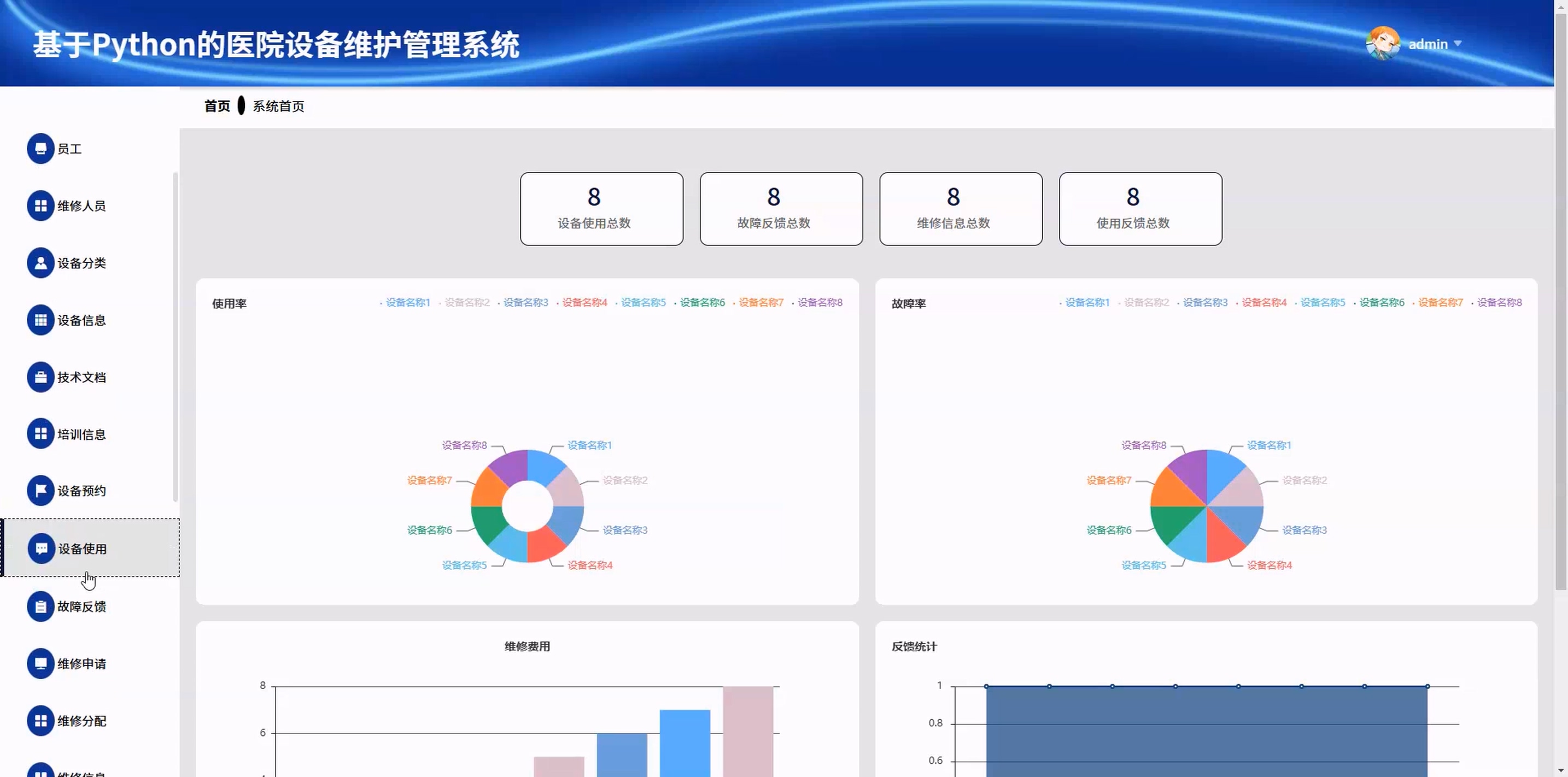
Task: Click the arrow next to admin
Action: (x=1457, y=44)
